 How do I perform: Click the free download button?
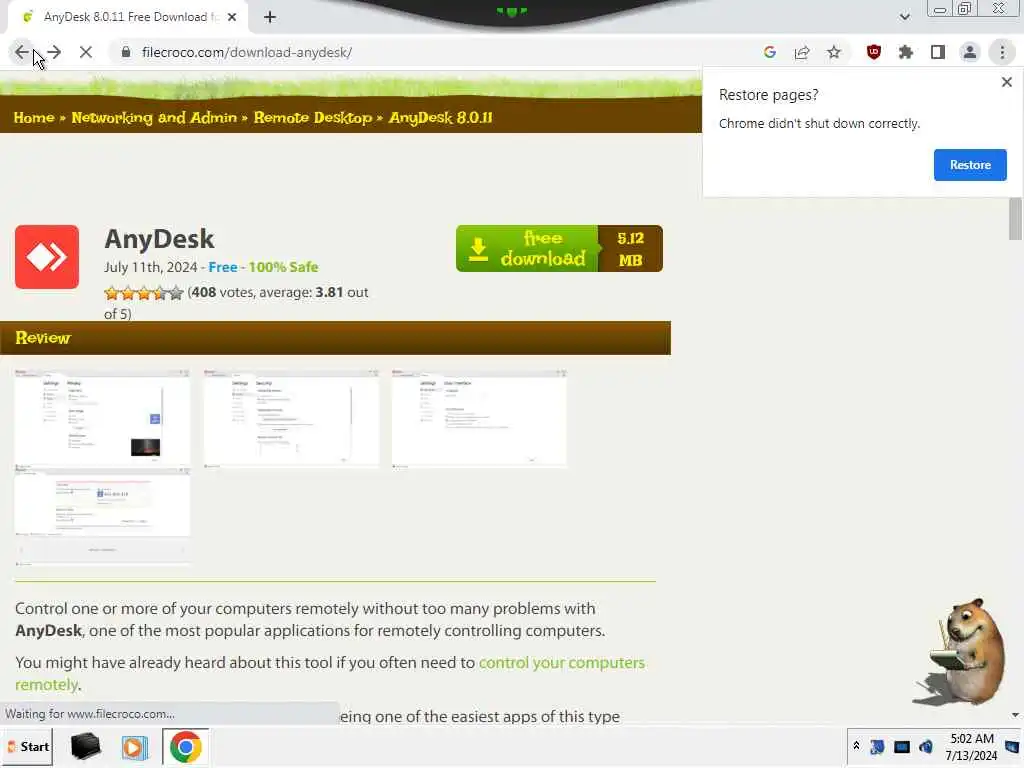[559, 249]
